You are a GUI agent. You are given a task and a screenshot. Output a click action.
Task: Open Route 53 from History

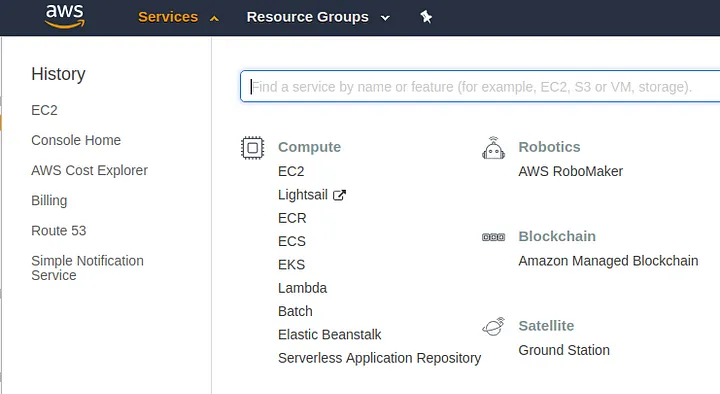(x=58, y=231)
